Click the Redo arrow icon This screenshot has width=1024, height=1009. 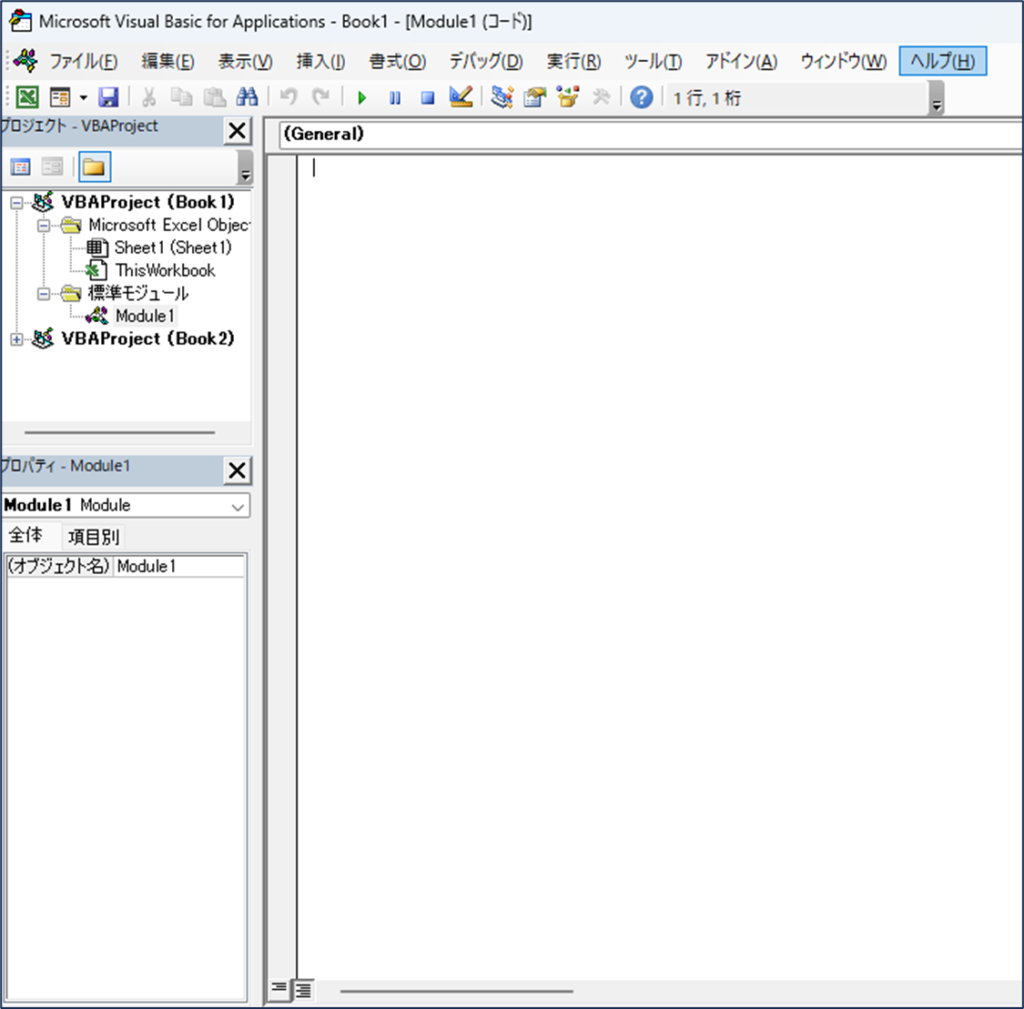tap(321, 97)
